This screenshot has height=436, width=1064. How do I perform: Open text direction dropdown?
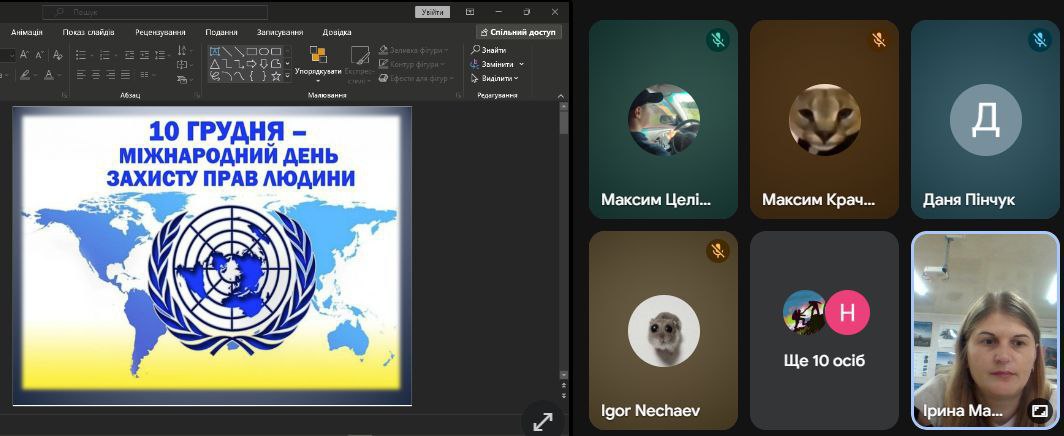pyautogui.click(x=183, y=50)
